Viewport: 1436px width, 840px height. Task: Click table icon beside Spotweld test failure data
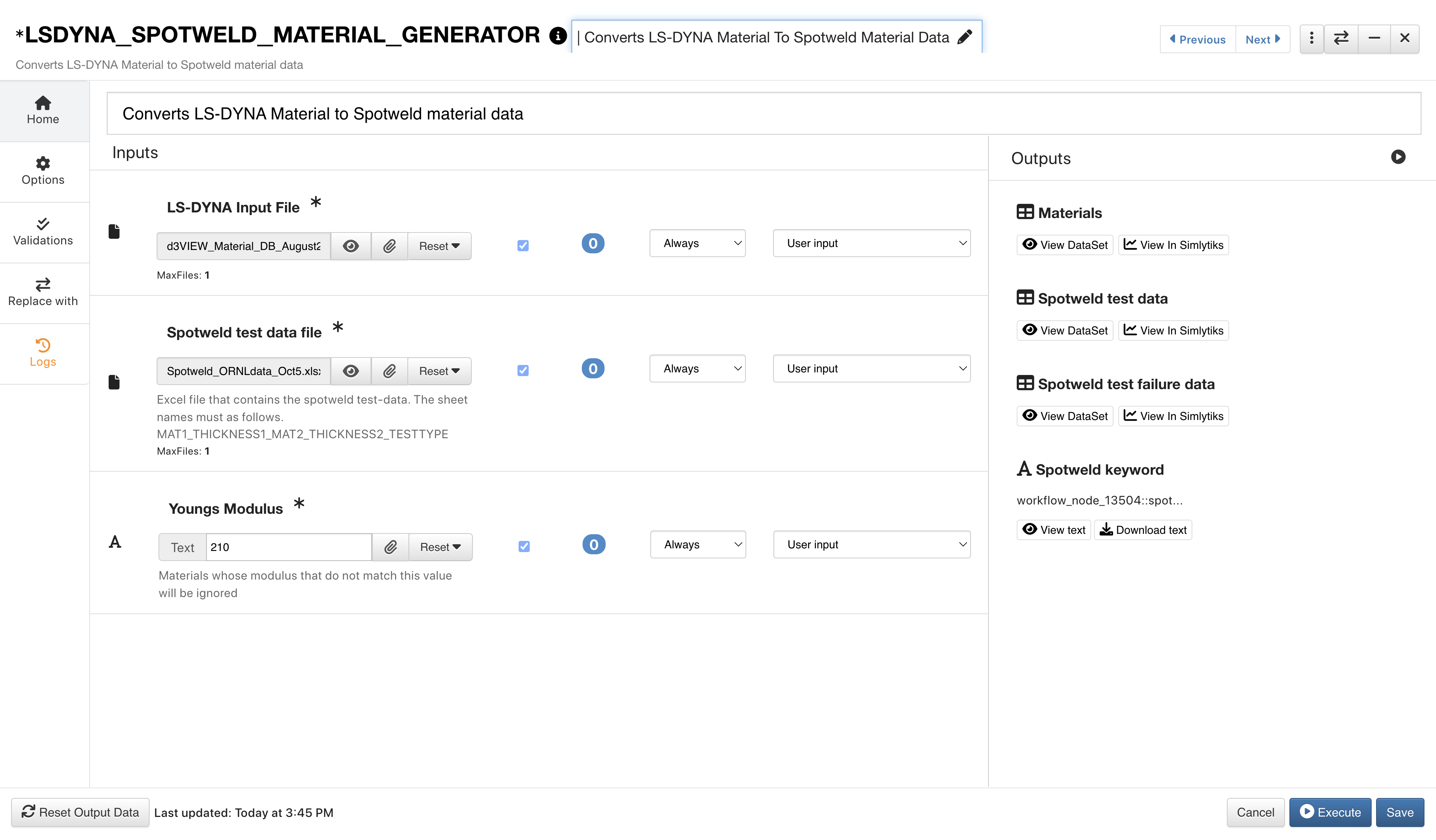click(1025, 383)
